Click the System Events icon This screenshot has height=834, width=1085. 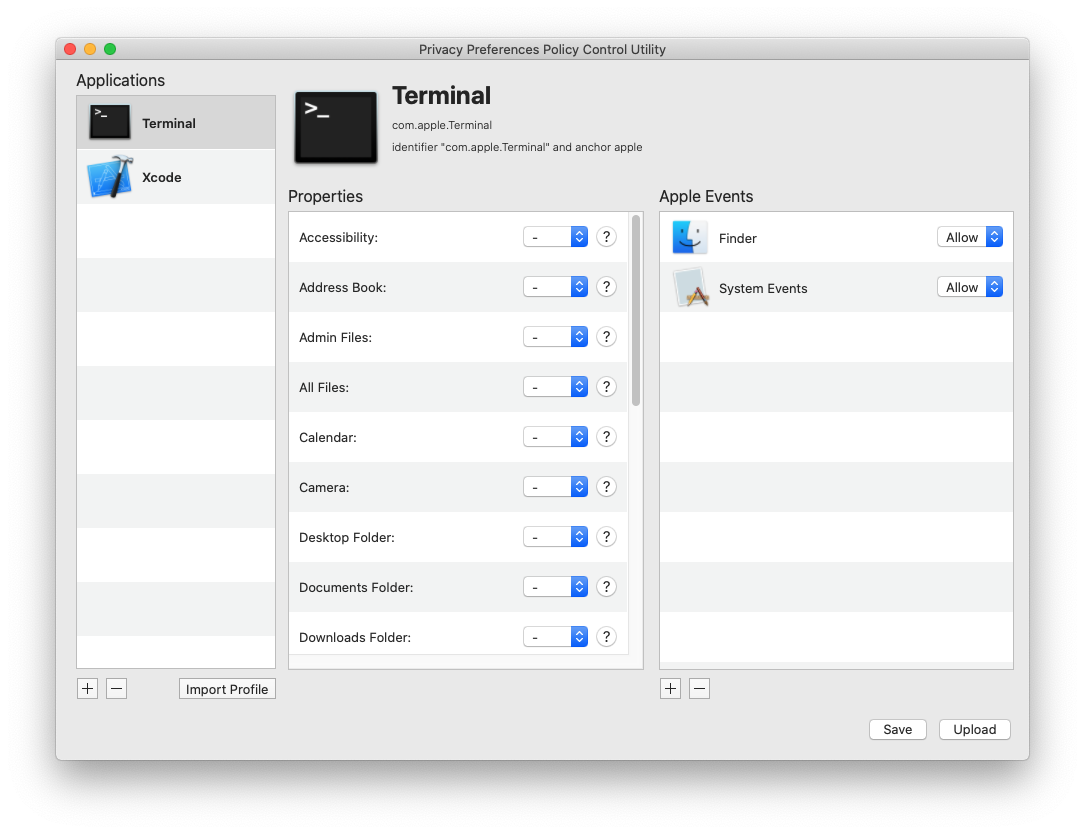[x=689, y=287]
